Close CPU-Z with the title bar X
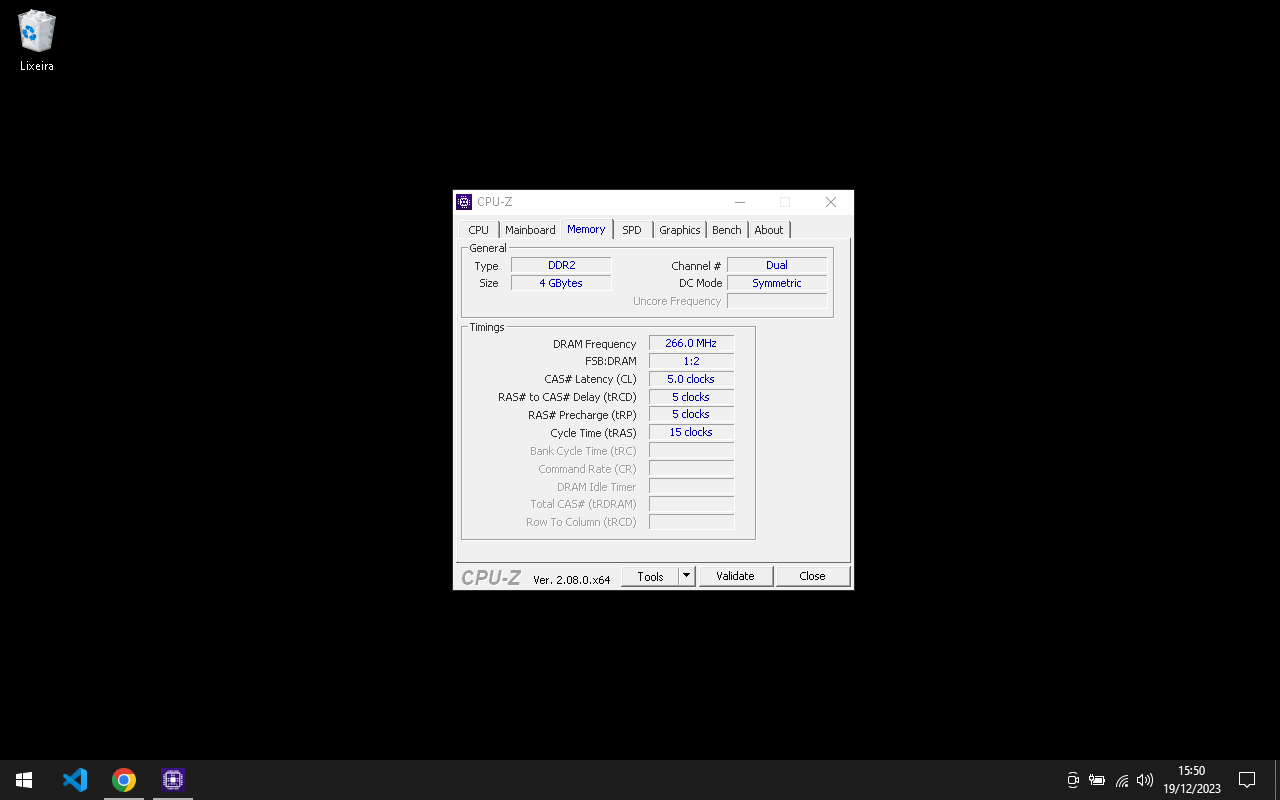1280x800 pixels. pyautogui.click(x=831, y=202)
